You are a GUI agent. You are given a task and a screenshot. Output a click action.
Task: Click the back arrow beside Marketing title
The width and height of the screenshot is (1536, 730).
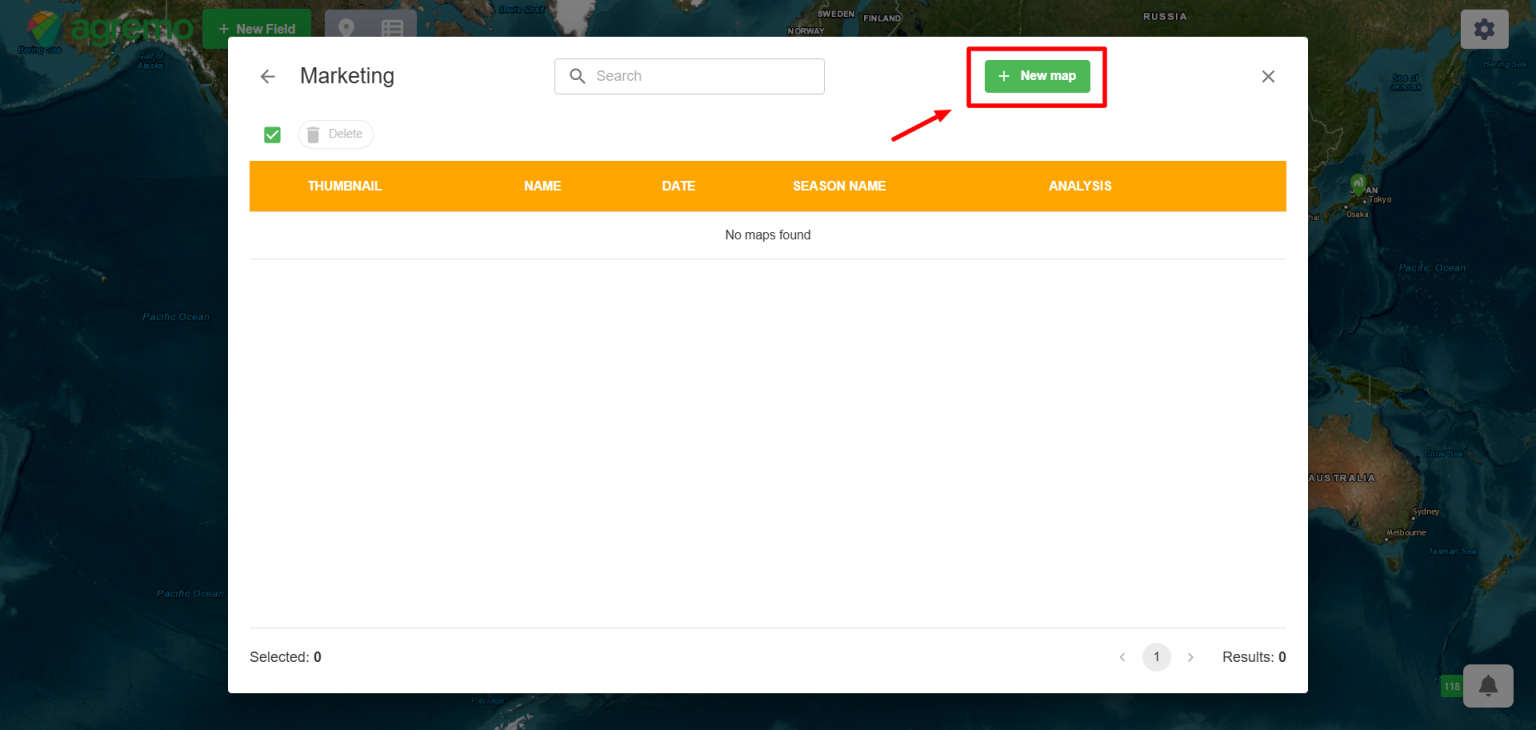tap(267, 76)
